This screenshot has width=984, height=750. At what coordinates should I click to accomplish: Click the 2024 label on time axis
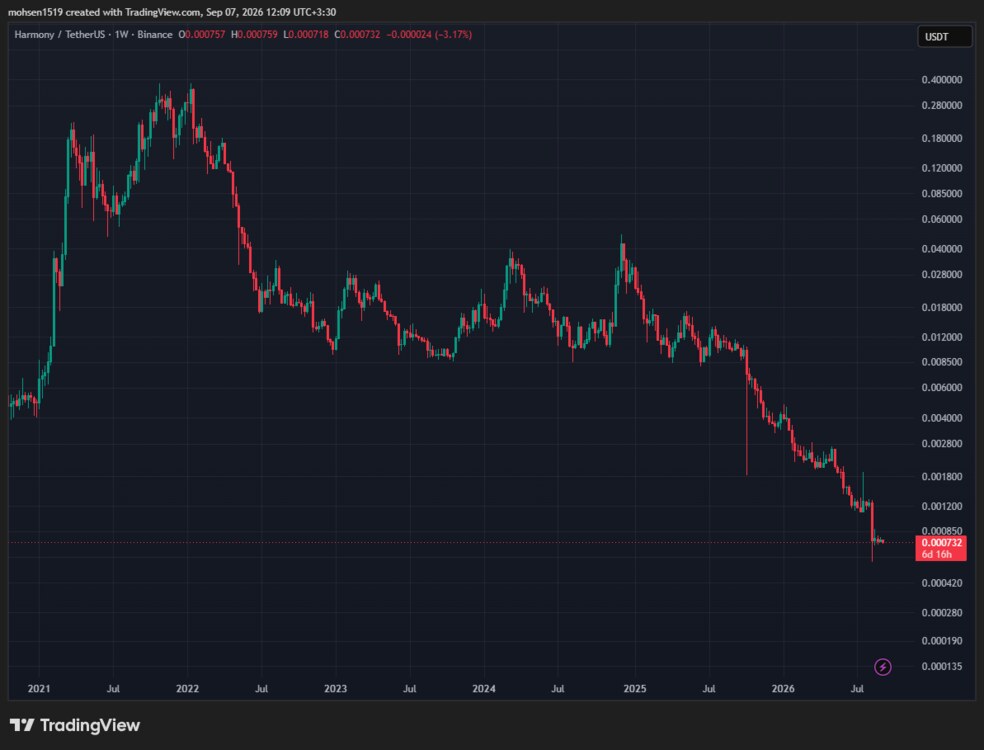coord(484,688)
